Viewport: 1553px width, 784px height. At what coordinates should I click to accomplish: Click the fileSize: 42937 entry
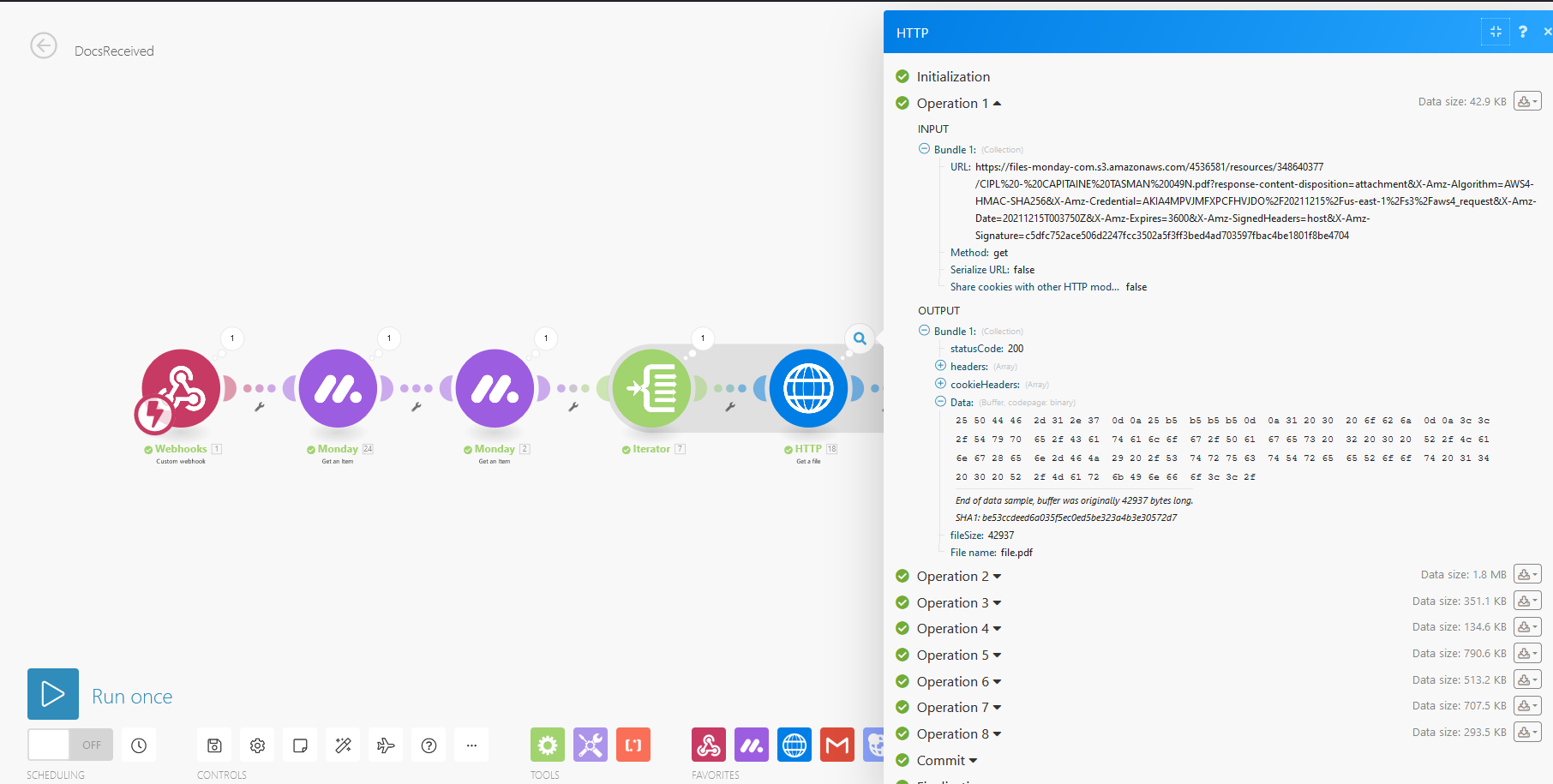(x=982, y=536)
